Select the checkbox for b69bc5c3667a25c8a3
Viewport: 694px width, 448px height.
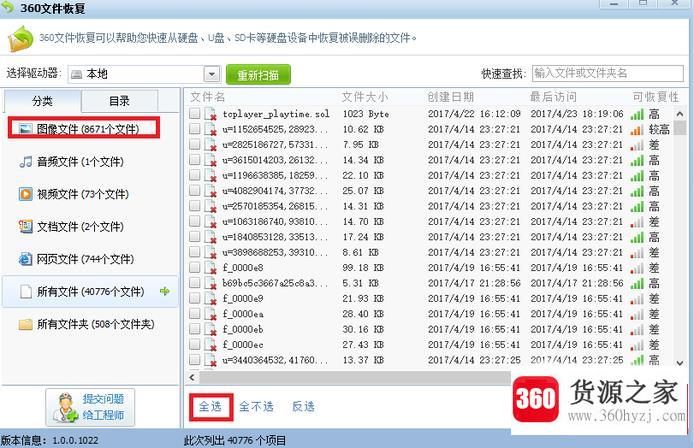coord(194,283)
